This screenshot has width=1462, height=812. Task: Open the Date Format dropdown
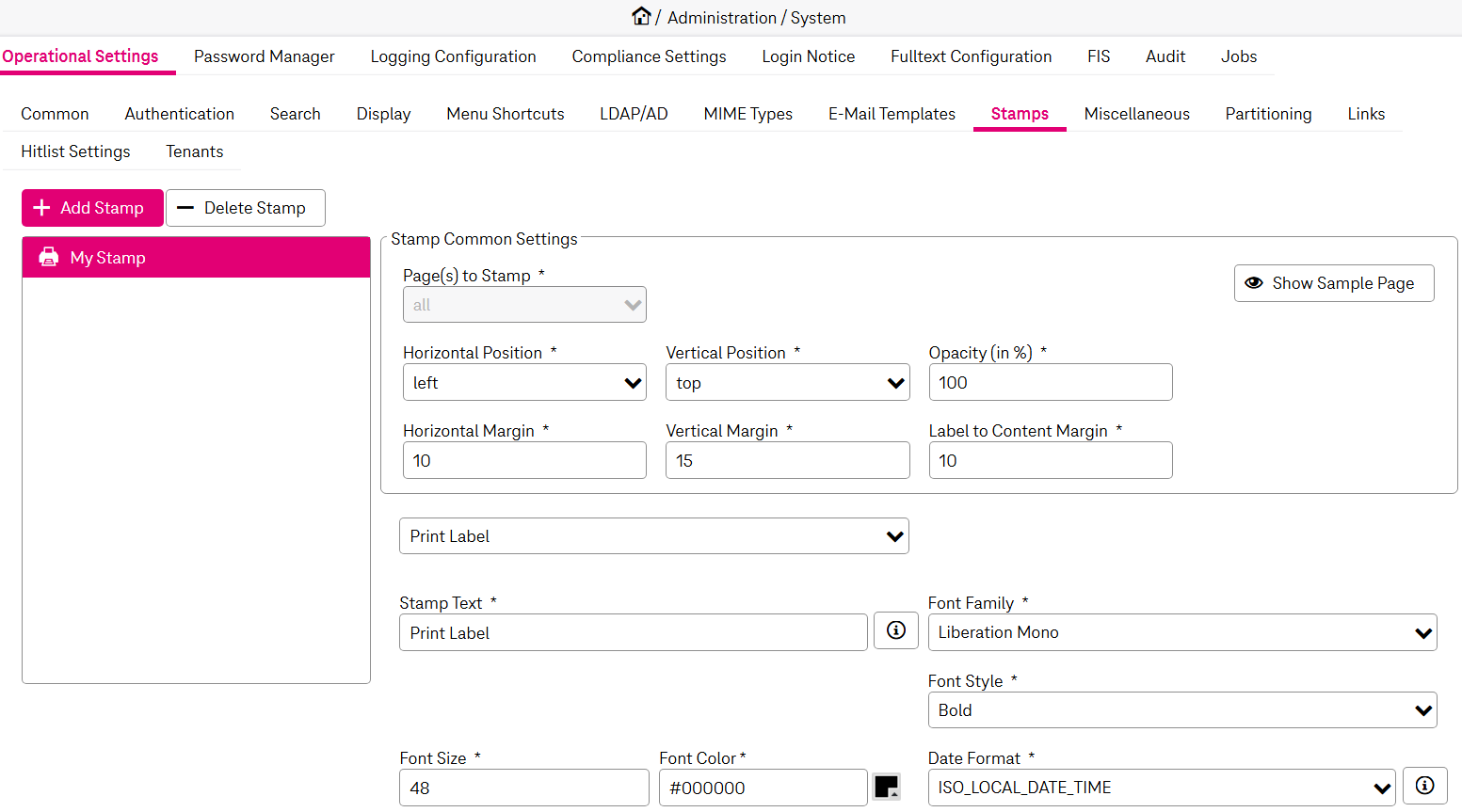pos(1162,788)
